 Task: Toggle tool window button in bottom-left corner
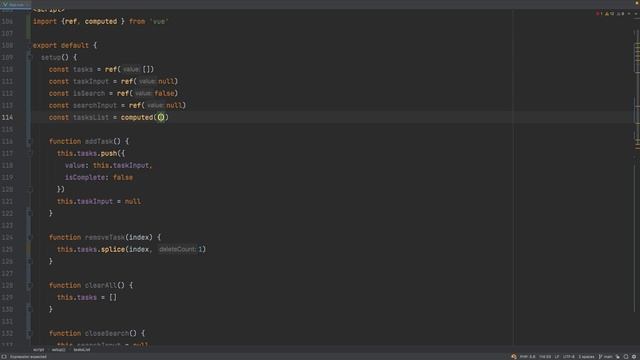[x=4, y=356]
